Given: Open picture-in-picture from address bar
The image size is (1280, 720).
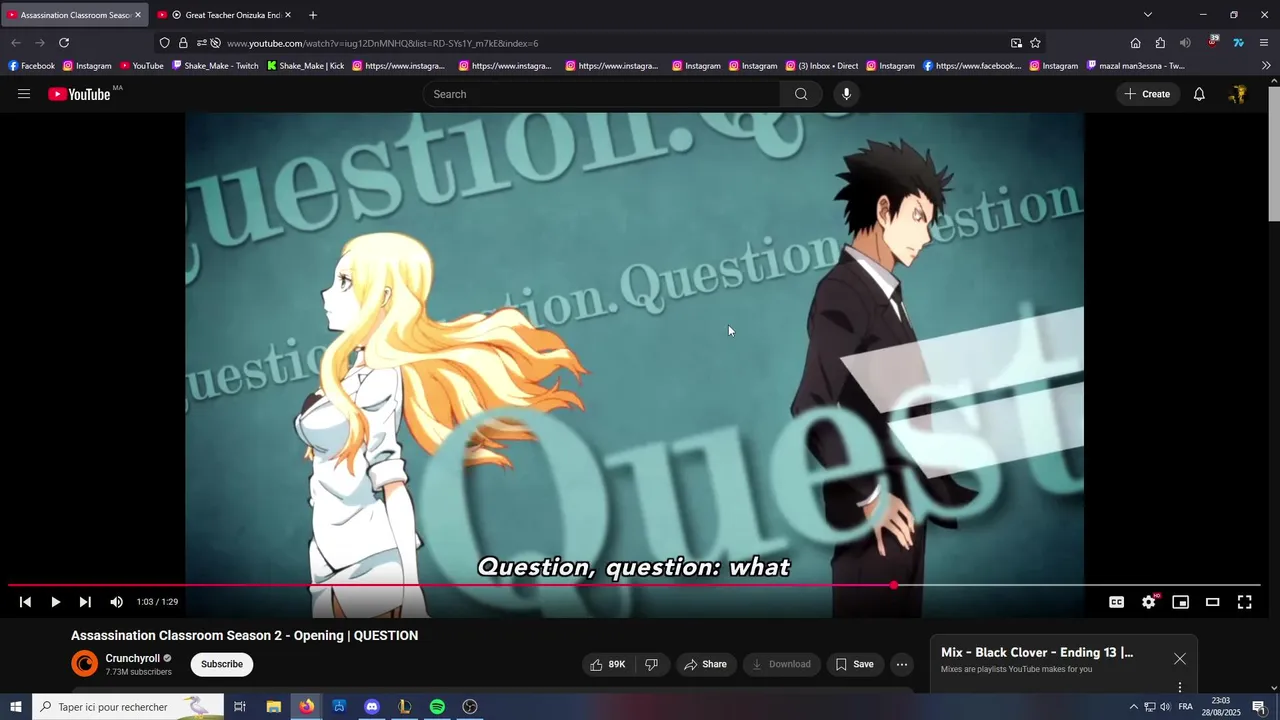Looking at the screenshot, I should 1016,43.
